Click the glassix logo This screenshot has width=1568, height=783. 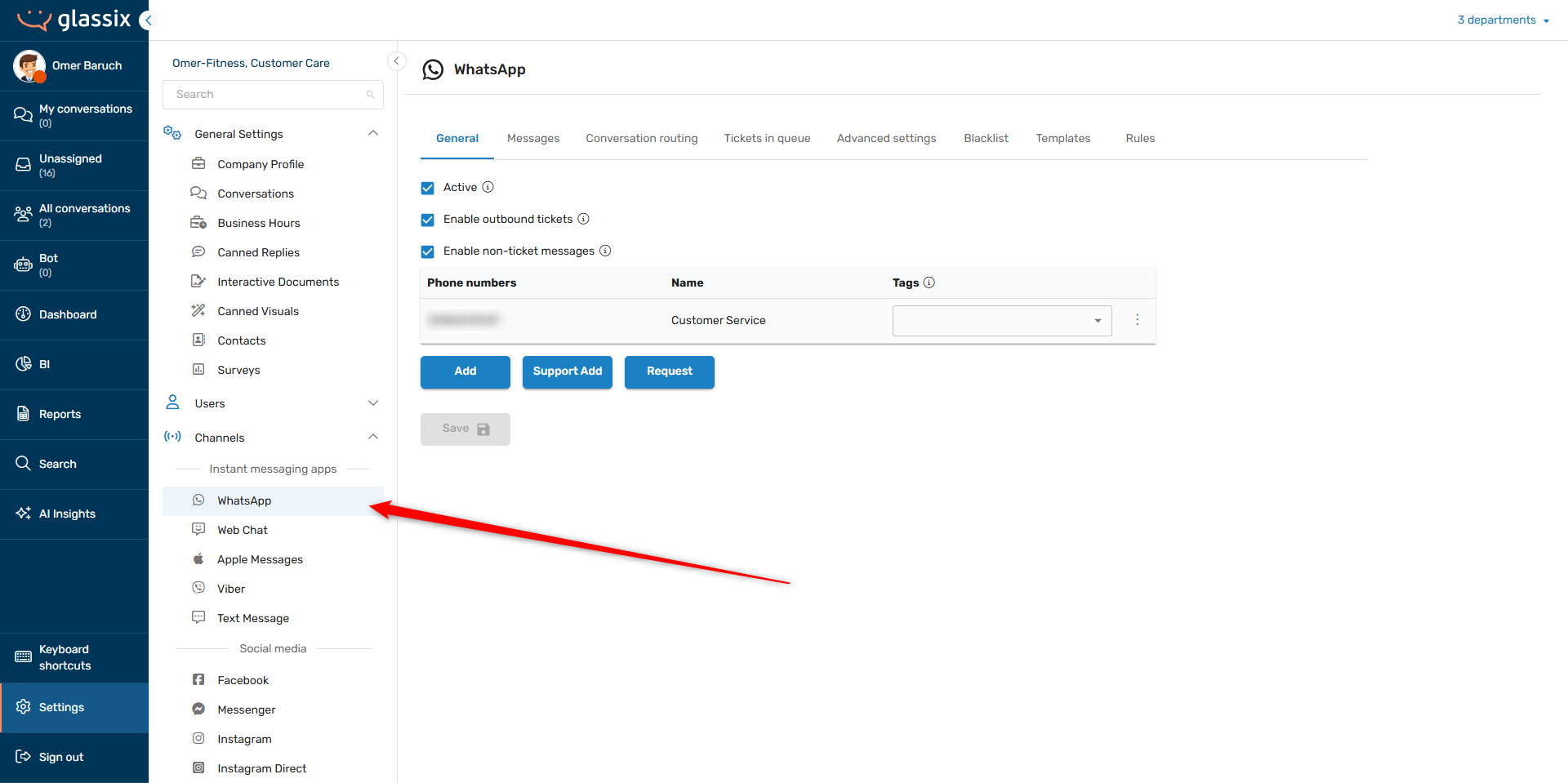(73, 20)
